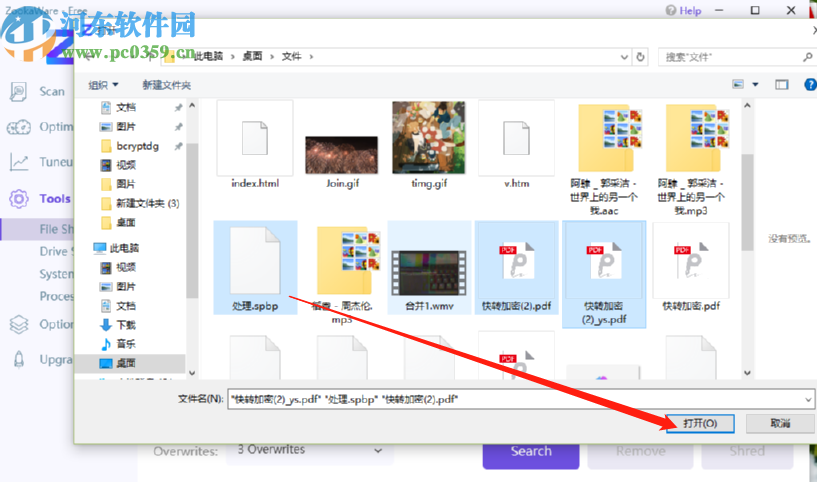
Task: Expand the 文件名 combo box dropdown
Action: (x=808, y=400)
